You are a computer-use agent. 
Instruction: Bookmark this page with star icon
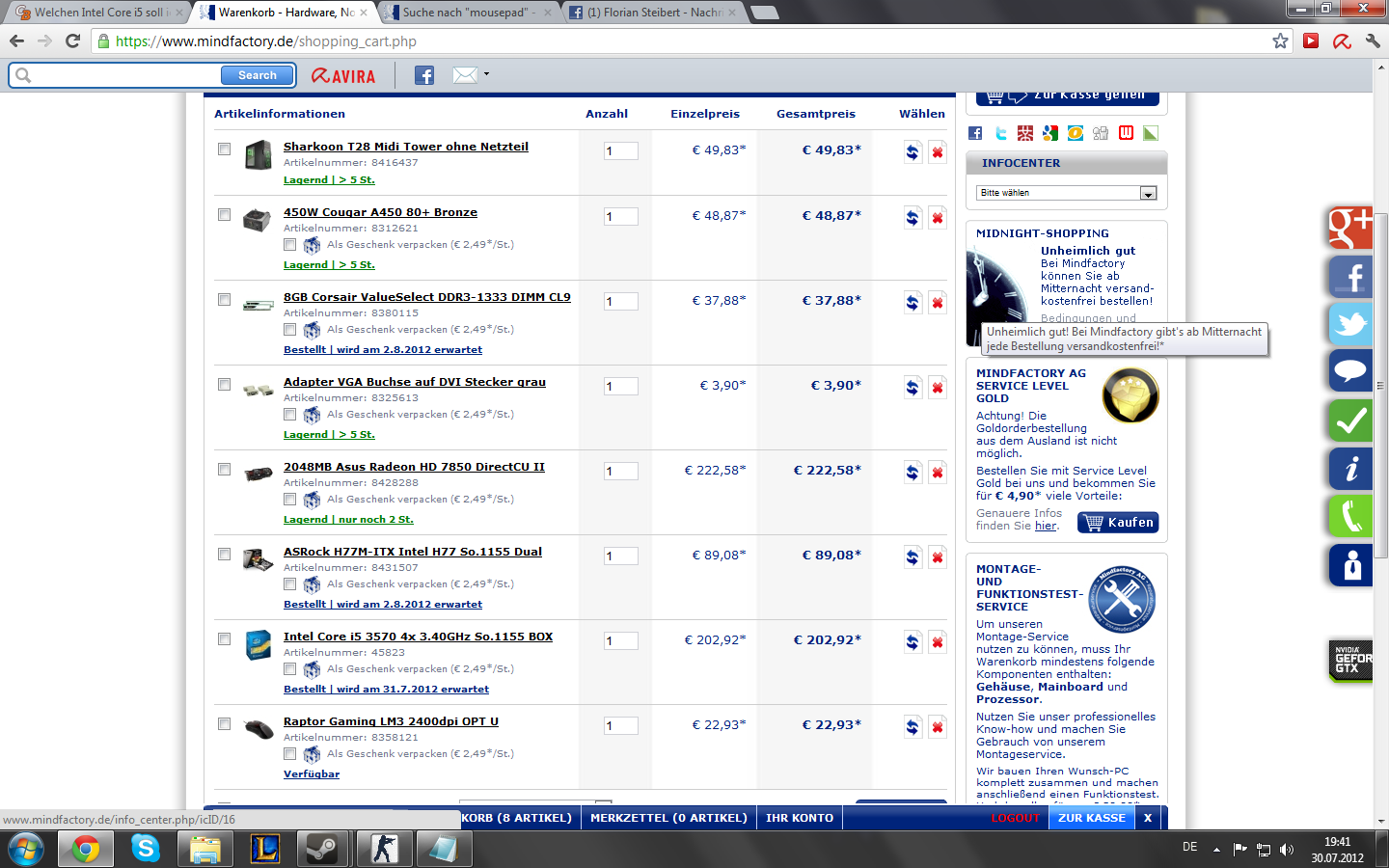[x=1280, y=41]
